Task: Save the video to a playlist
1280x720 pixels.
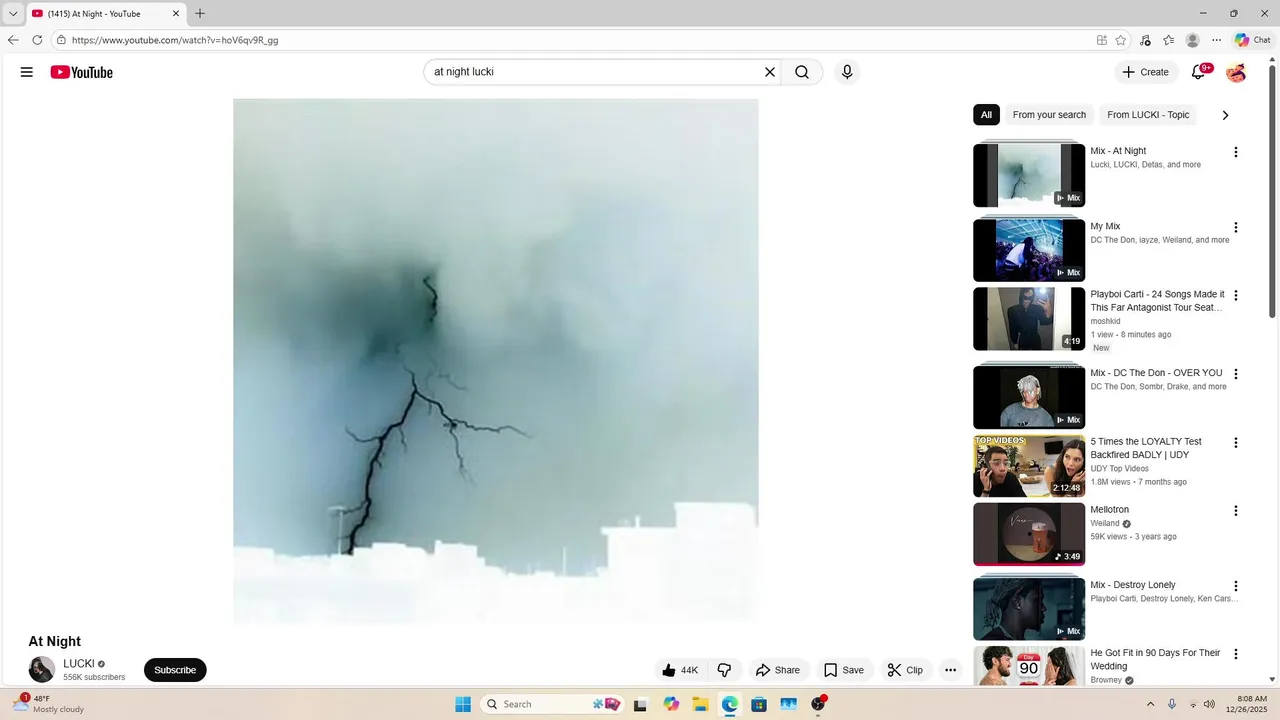Action: (843, 670)
